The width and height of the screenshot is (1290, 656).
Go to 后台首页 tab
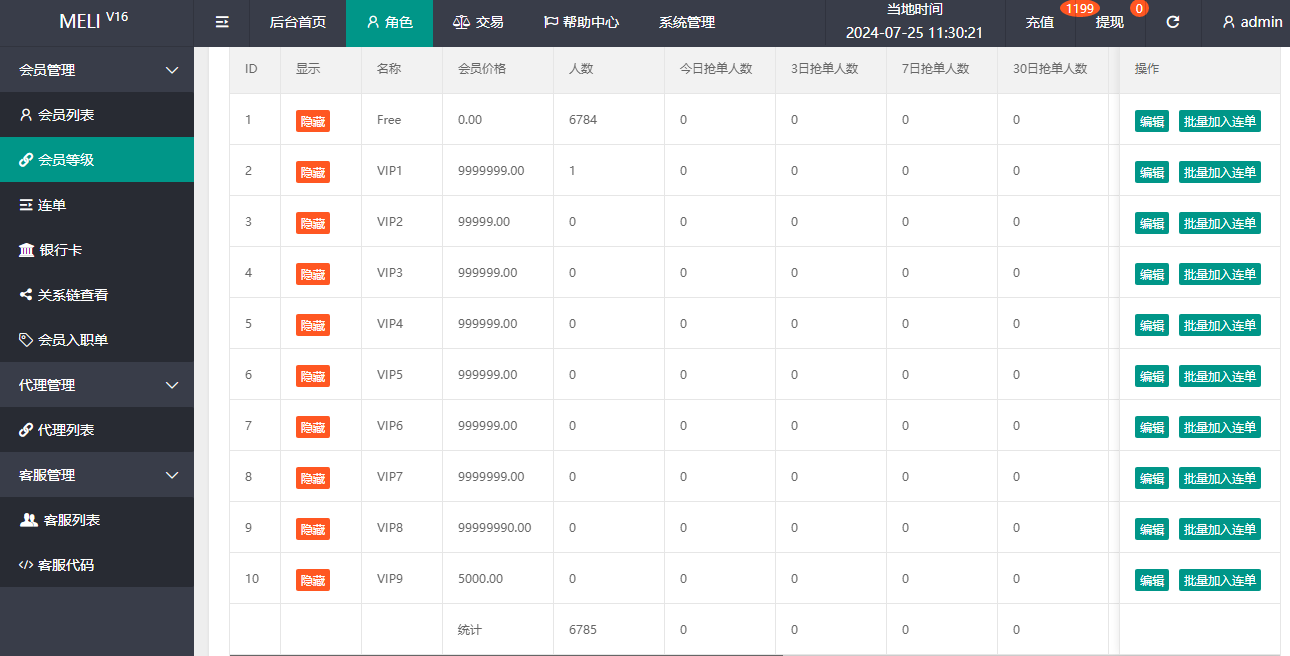click(x=298, y=22)
